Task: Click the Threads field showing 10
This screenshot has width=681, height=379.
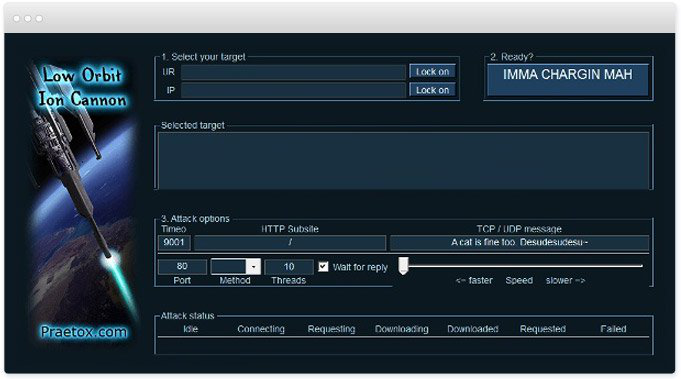Action: coord(289,267)
